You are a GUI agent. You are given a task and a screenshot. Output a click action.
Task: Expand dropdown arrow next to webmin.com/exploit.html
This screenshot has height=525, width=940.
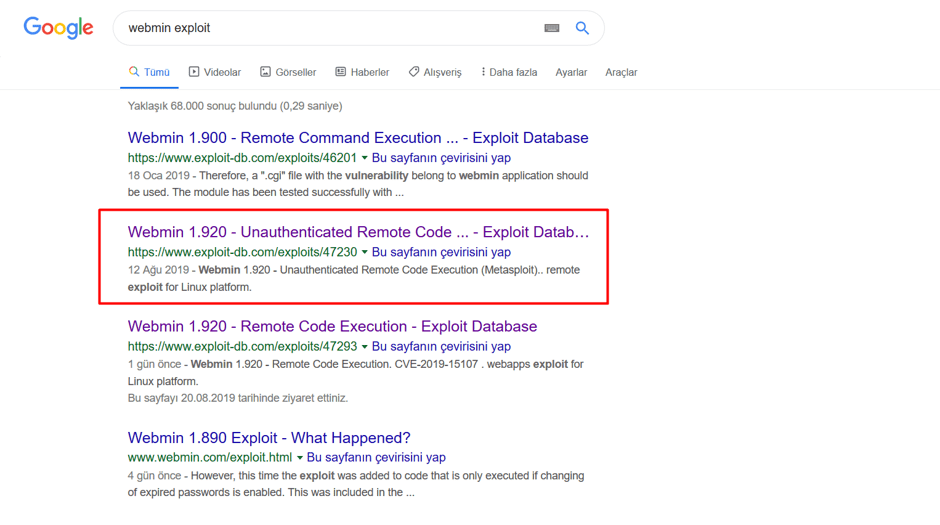(x=299, y=457)
